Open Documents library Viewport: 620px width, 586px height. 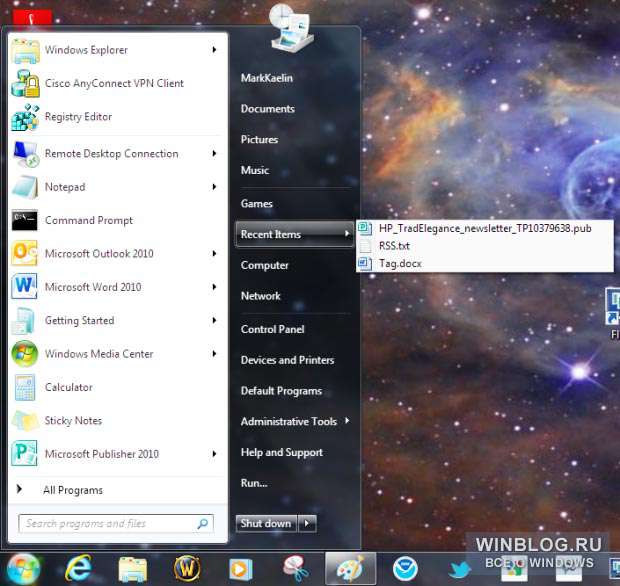[268, 109]
